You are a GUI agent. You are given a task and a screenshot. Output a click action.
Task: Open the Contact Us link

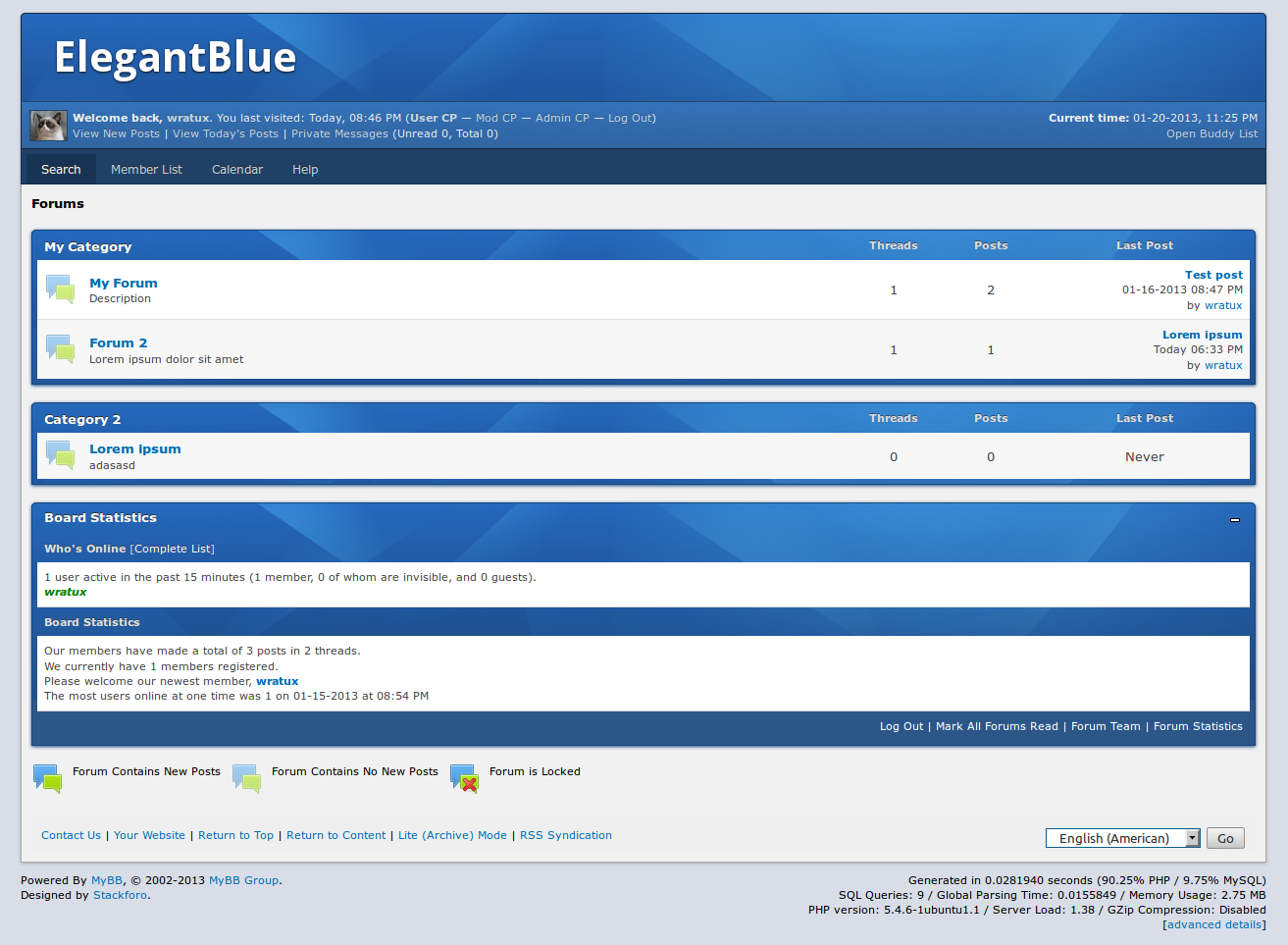(x=71, y=835)
